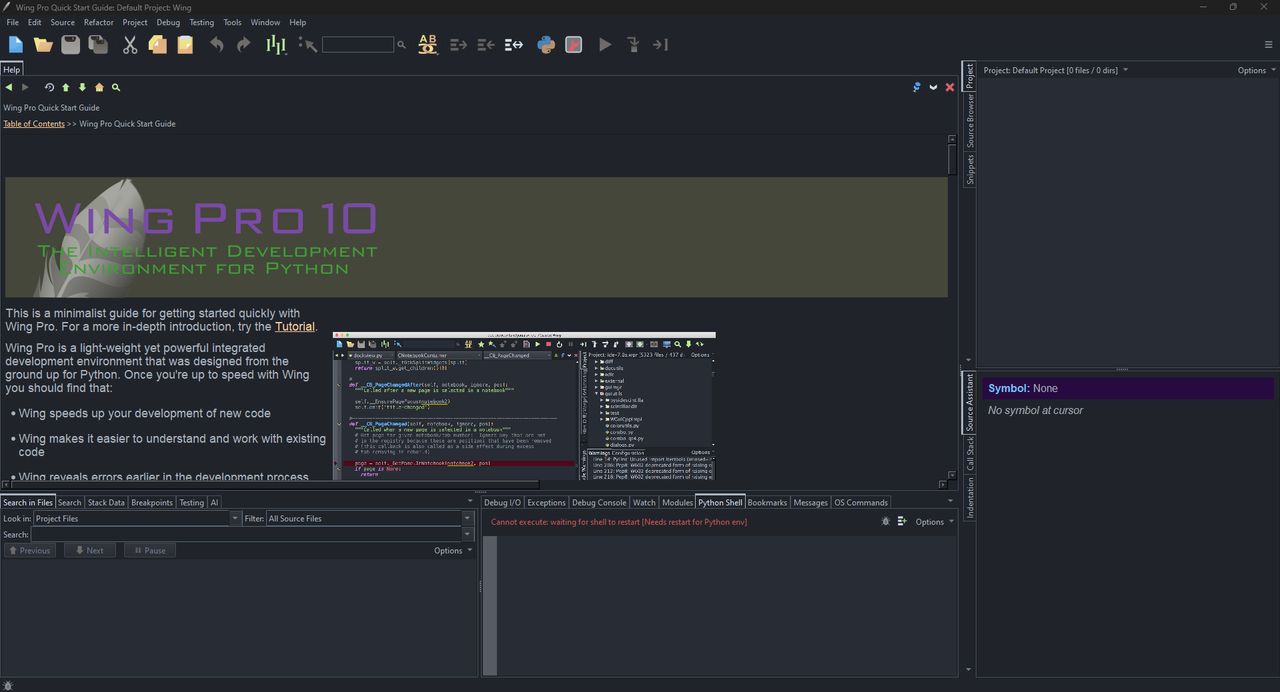
Task: Open the Project panel Options dropdown
Action: (1257, 70)
